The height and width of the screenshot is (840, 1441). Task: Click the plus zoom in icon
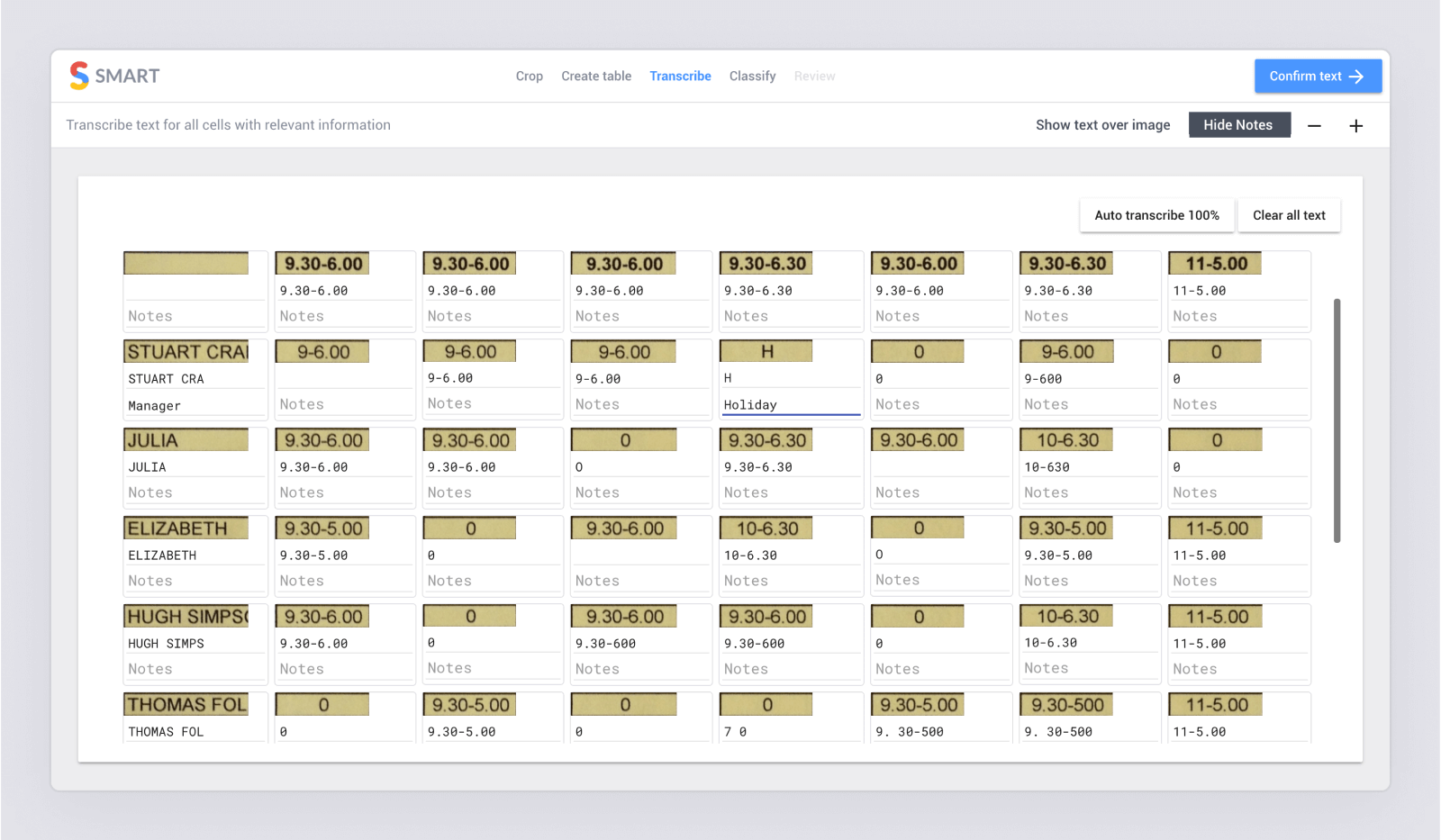(x=1355, y=126)
